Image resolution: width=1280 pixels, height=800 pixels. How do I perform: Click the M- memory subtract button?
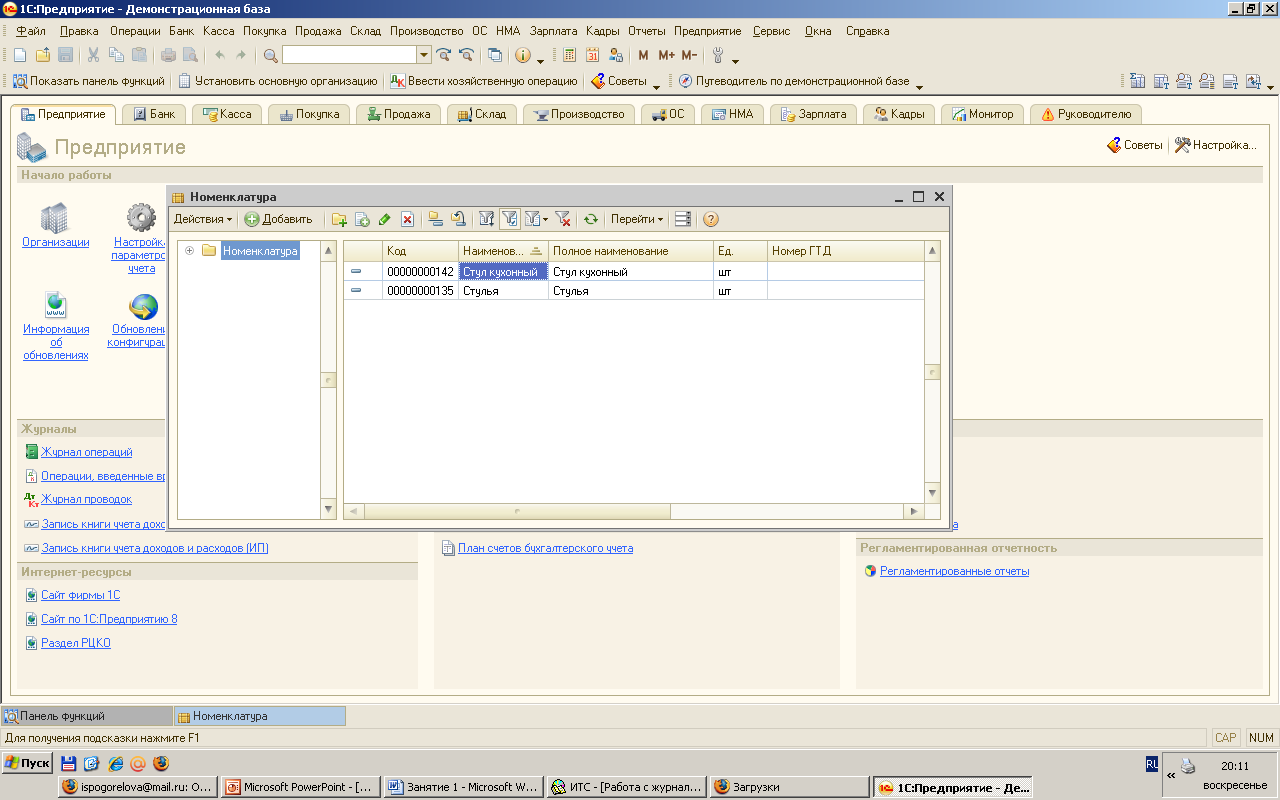pos(689,55)
